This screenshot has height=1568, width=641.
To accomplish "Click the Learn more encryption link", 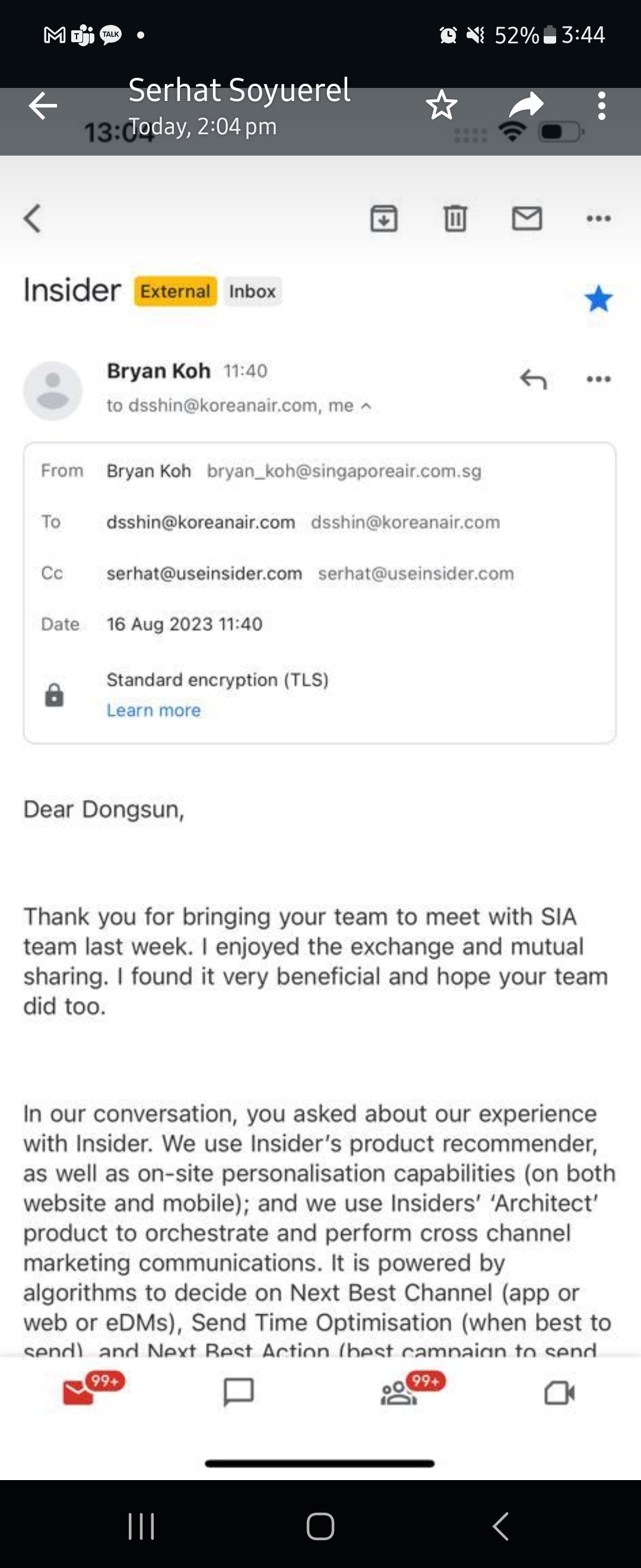I will point(153,710).
